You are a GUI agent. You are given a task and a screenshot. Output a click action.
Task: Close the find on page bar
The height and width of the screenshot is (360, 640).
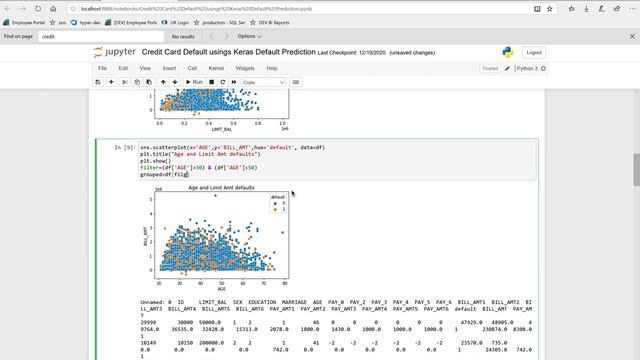(632, 36)
